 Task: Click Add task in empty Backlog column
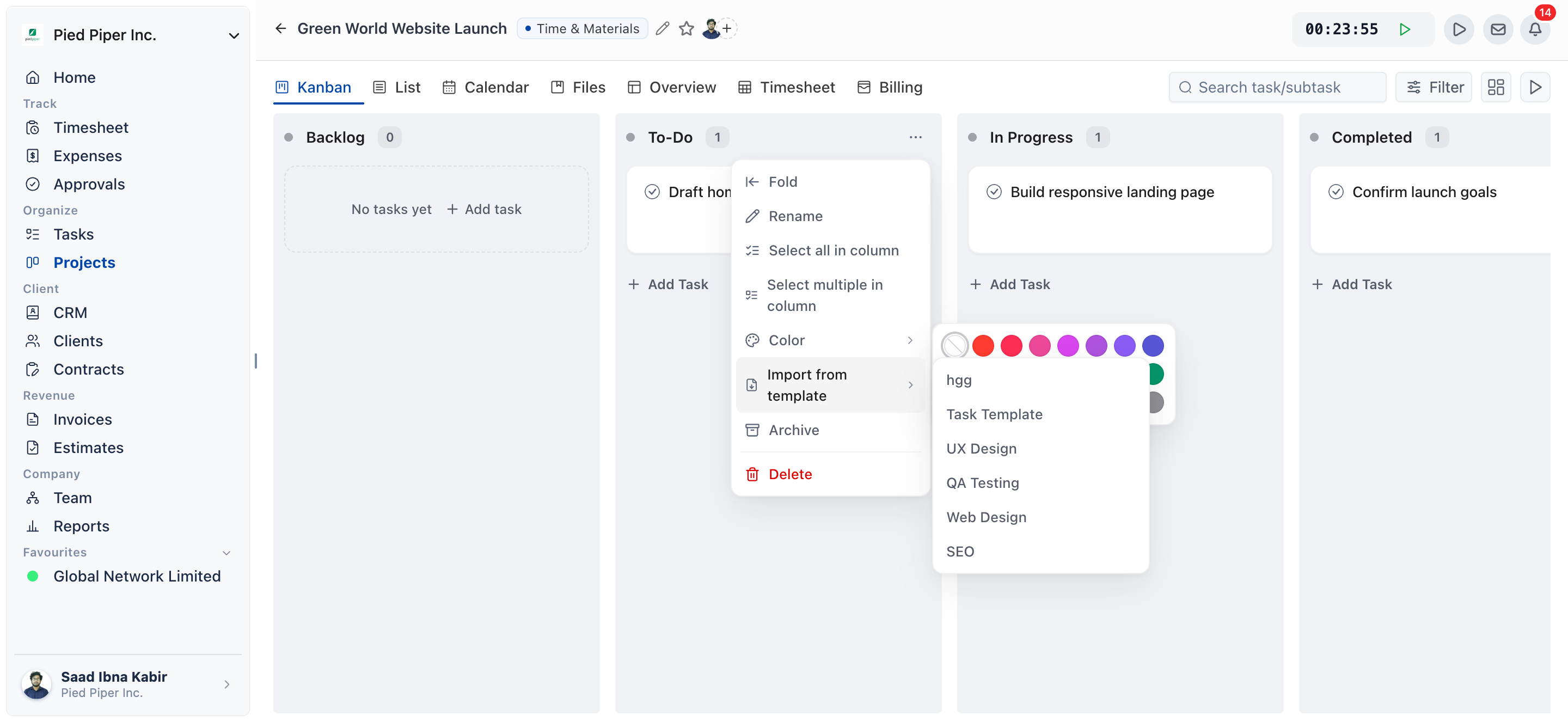(484, 209)
